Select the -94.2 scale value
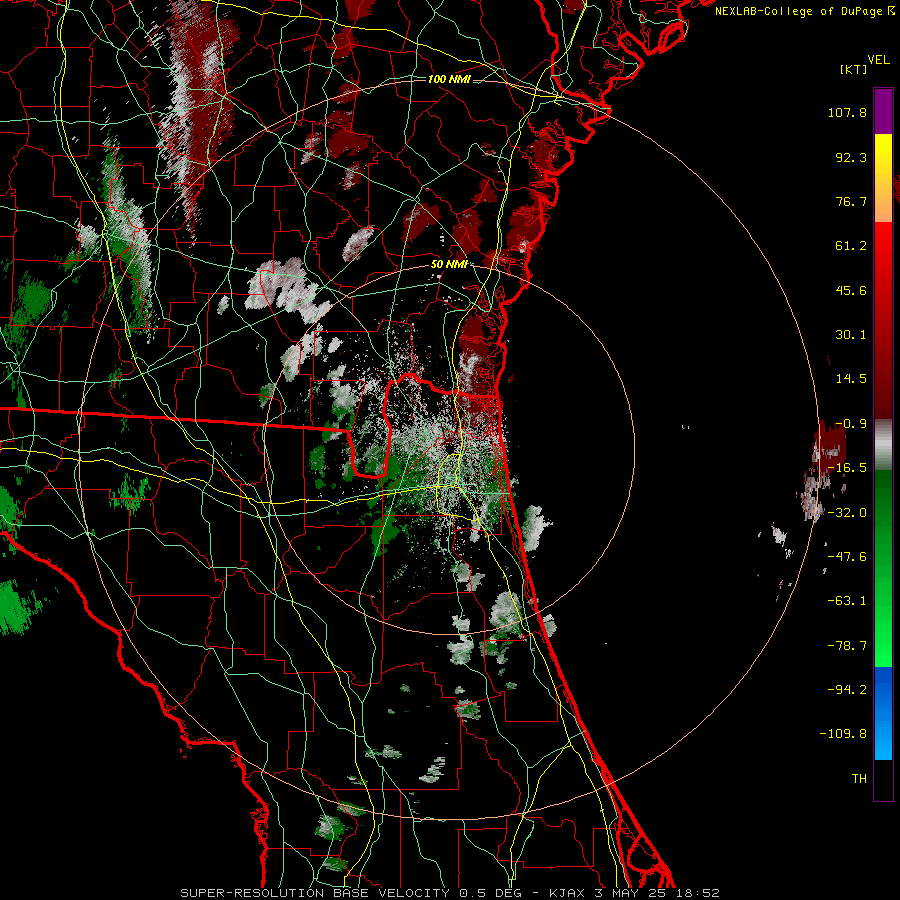Viewport: 900px width, 900px height. pyautogui.click(x=847, y=689)
